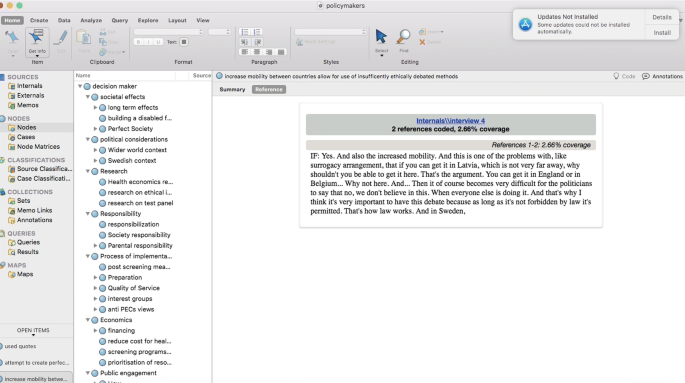Click the align left paragraph icon
Image resolution: width=685 pixels, height=383 pixels.
[245, 52]
